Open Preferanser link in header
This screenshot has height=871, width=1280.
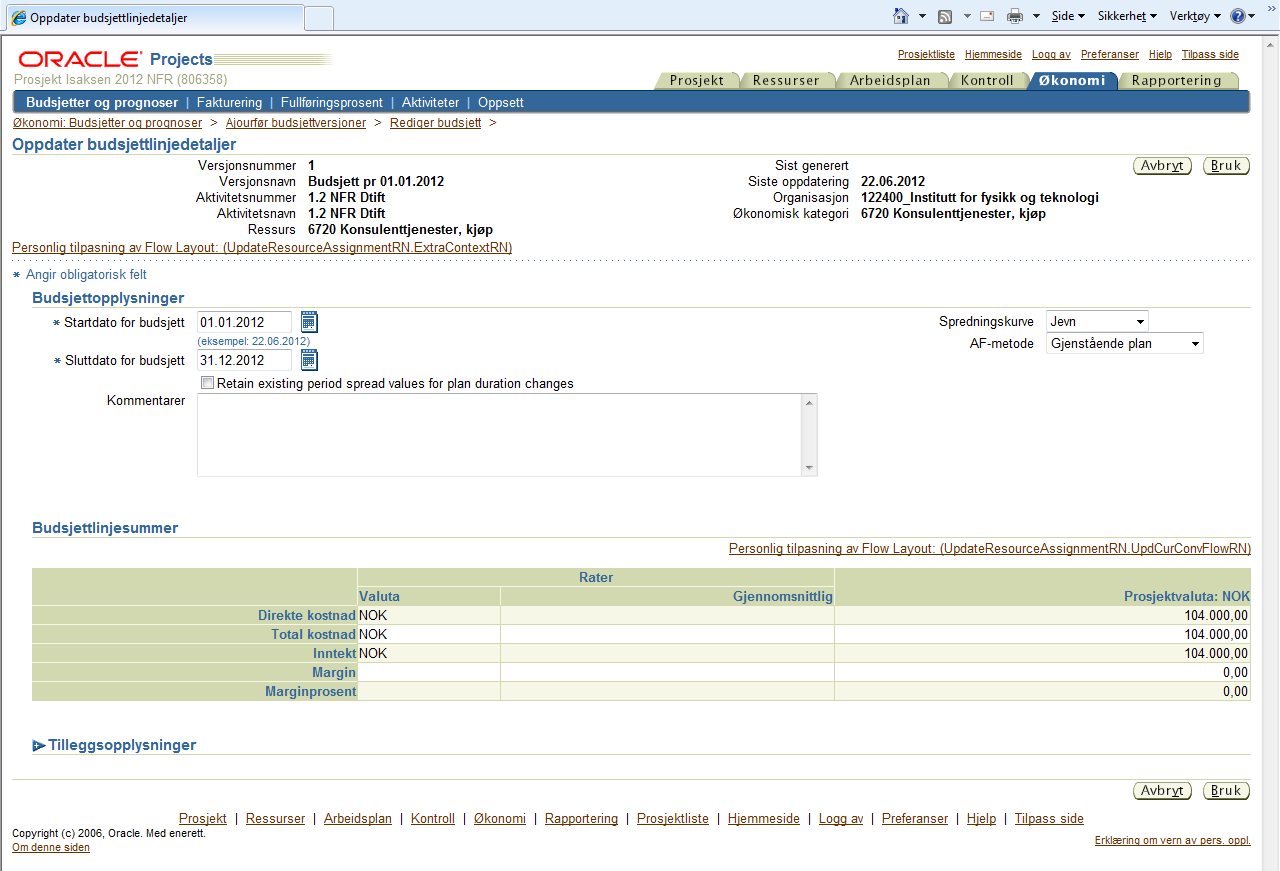(1110, 55)
